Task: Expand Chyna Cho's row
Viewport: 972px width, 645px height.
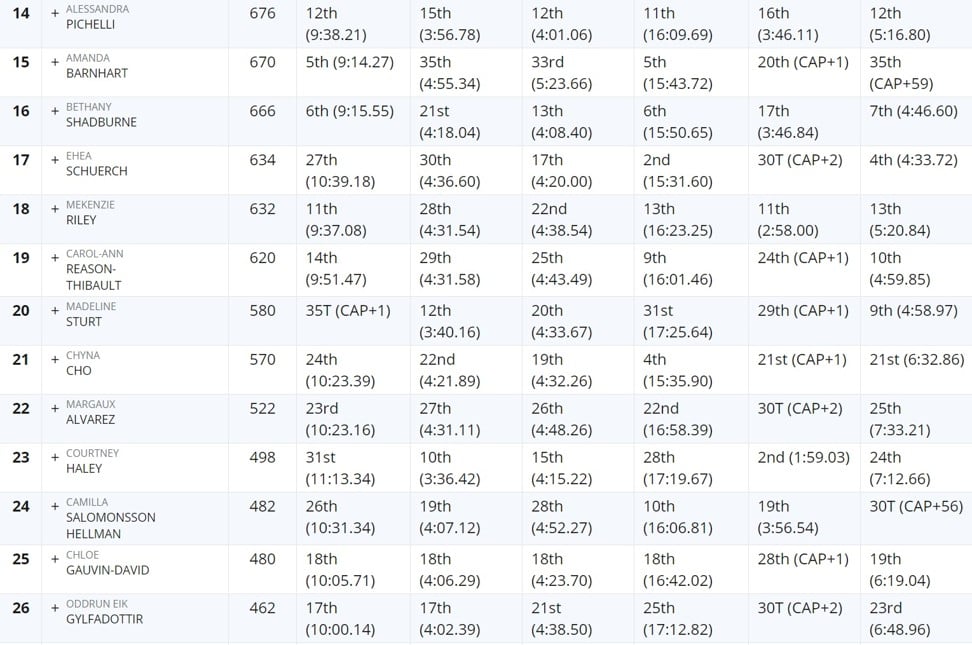Action: pyautogui.click(x=55, y=360)
